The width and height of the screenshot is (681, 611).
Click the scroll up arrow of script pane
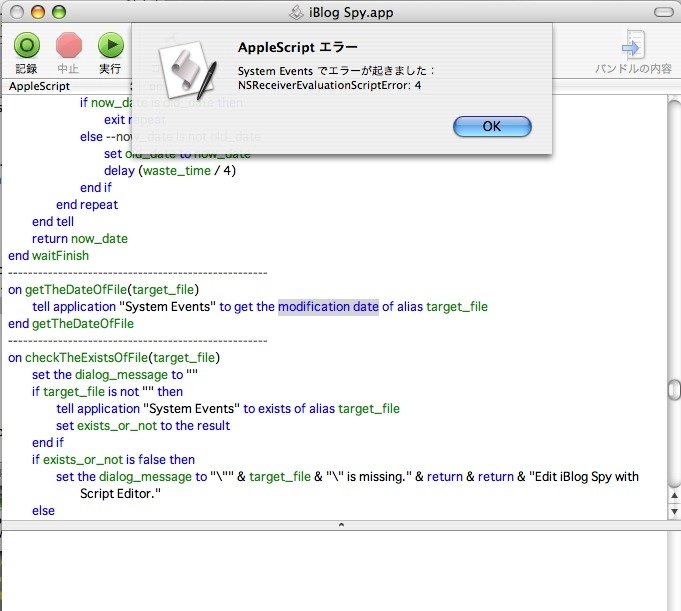click(x=674, y=493)
